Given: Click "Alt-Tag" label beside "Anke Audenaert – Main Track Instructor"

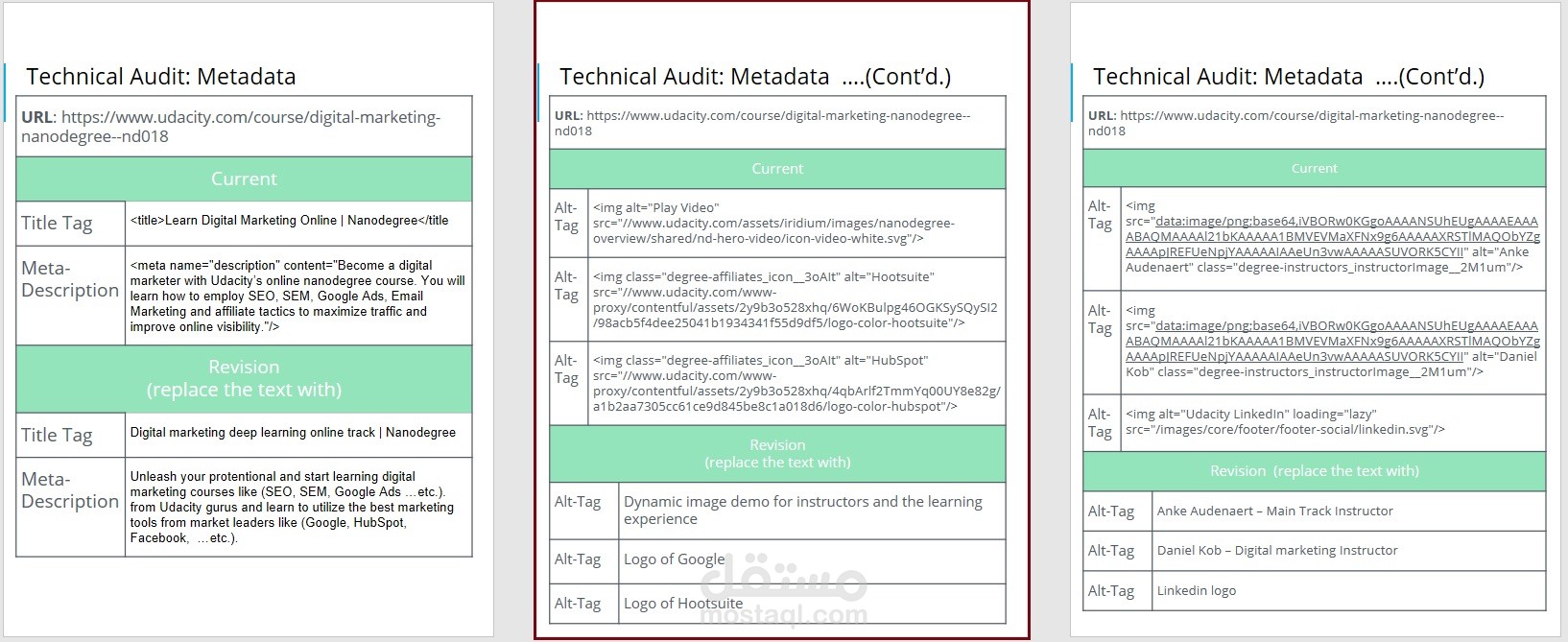Looking at the screenshot, I should tap(1111, 511).
